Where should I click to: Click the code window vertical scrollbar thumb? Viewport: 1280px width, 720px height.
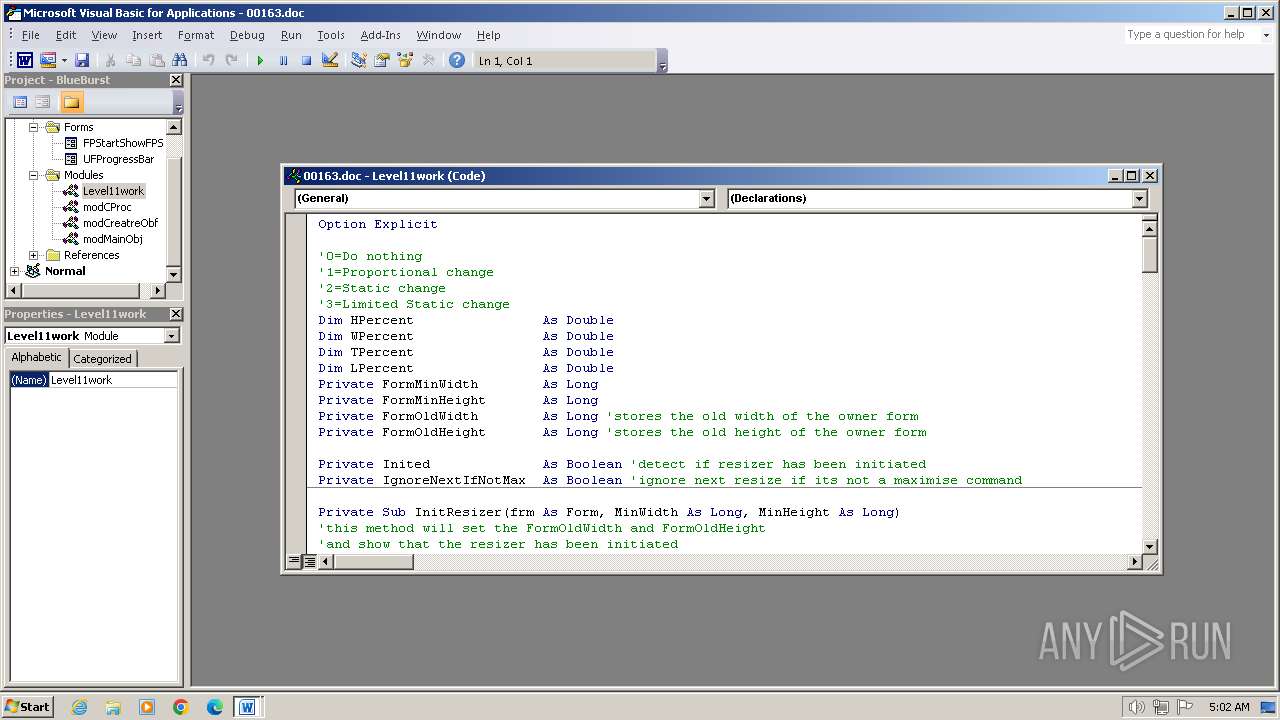coord(1149,255)
